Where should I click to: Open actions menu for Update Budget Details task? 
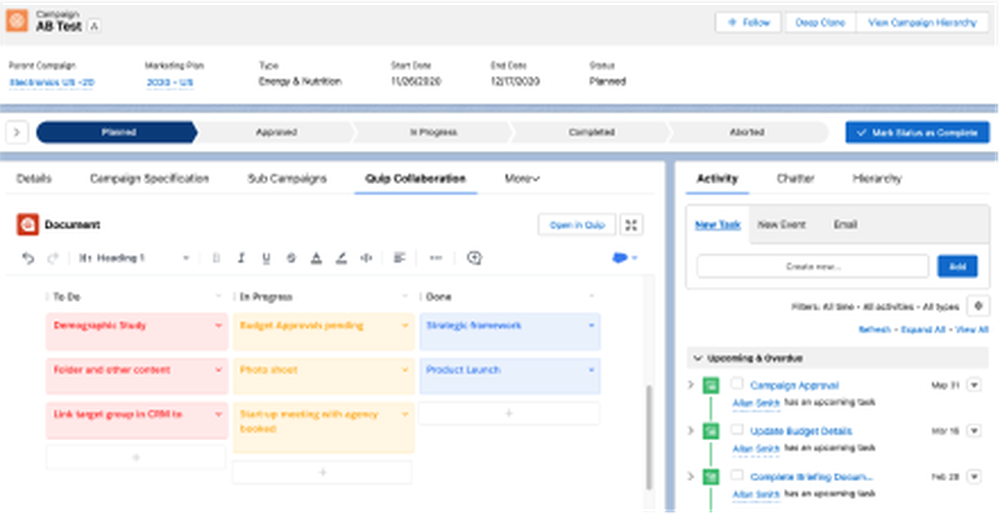coord(974,431)
